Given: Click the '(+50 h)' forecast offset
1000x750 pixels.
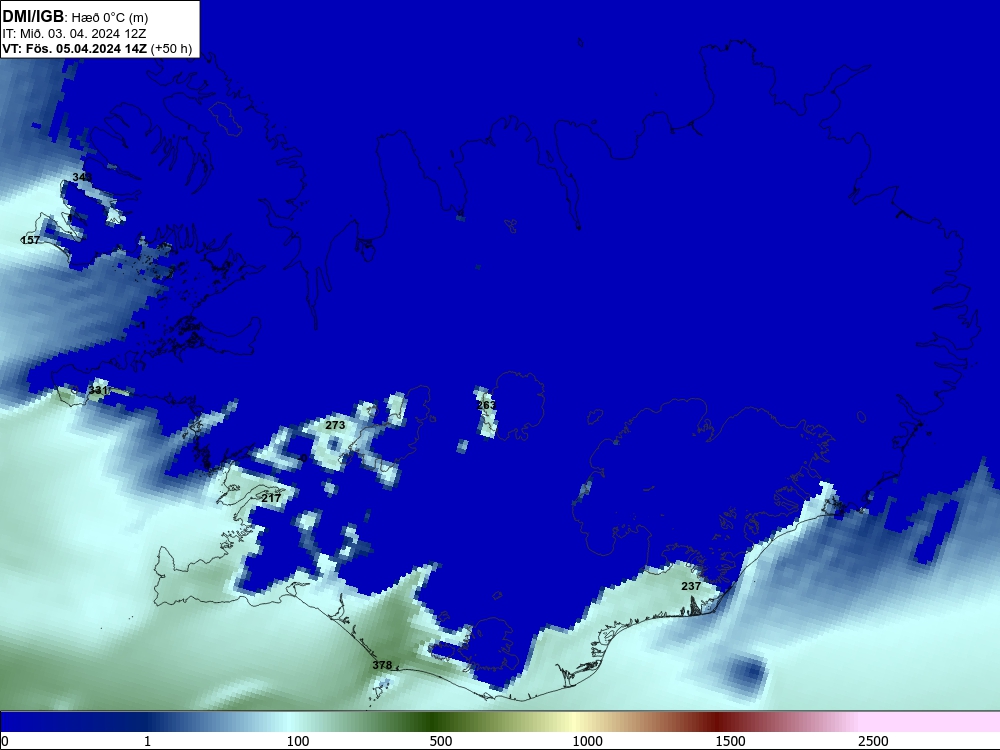Looking at the screenshot, I should click(172, 48).
